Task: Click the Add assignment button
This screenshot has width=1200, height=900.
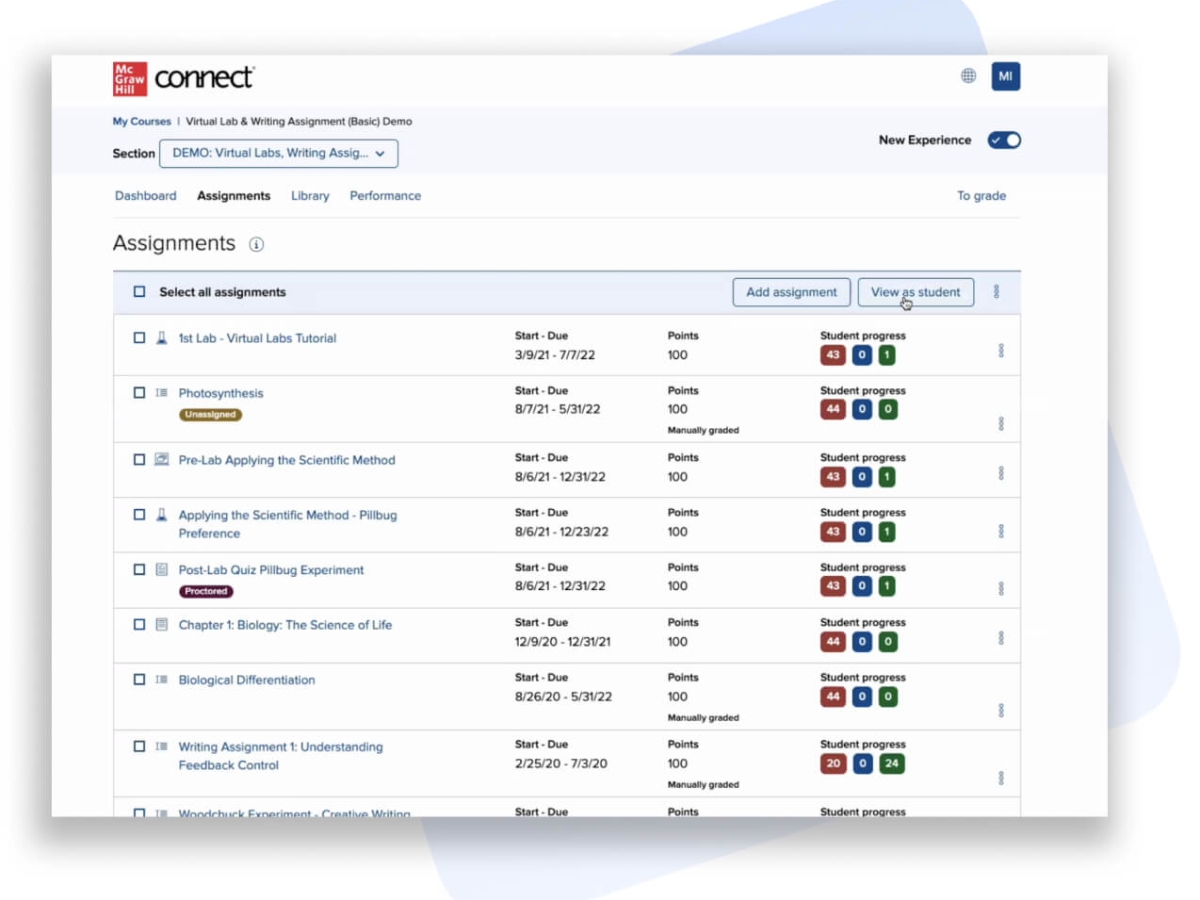Action: [792, 292]
